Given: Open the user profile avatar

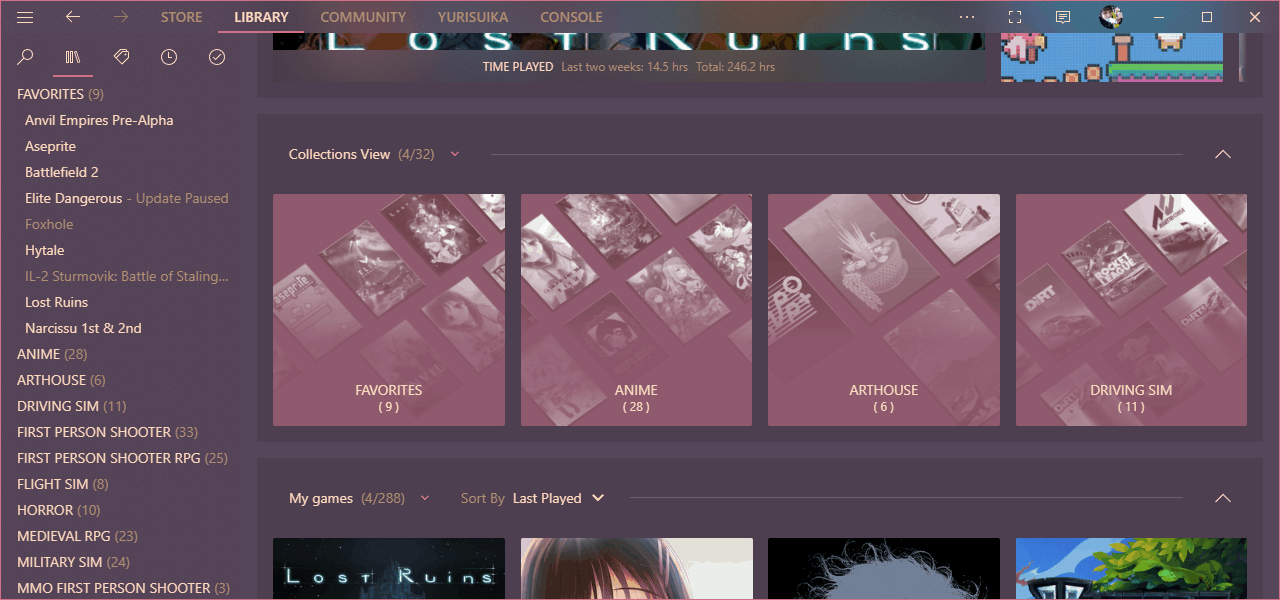Looking at the screenshot, I should pos(1111,17).
